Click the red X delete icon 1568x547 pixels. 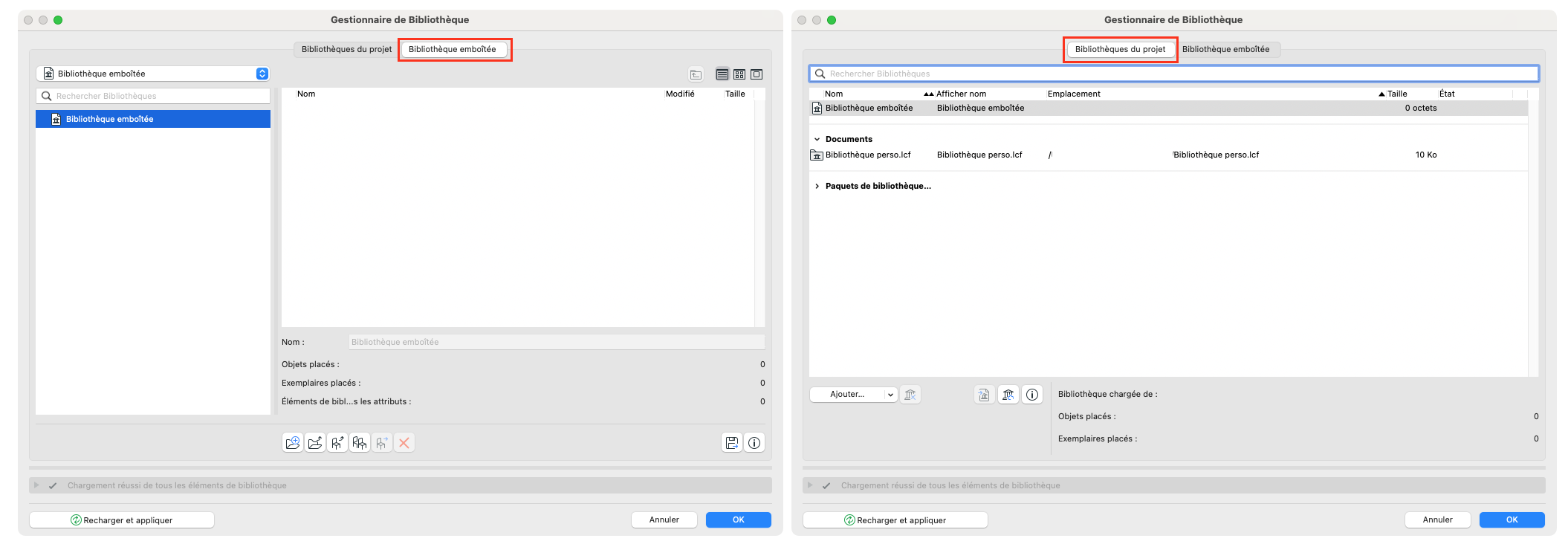(x=404, y=443)
